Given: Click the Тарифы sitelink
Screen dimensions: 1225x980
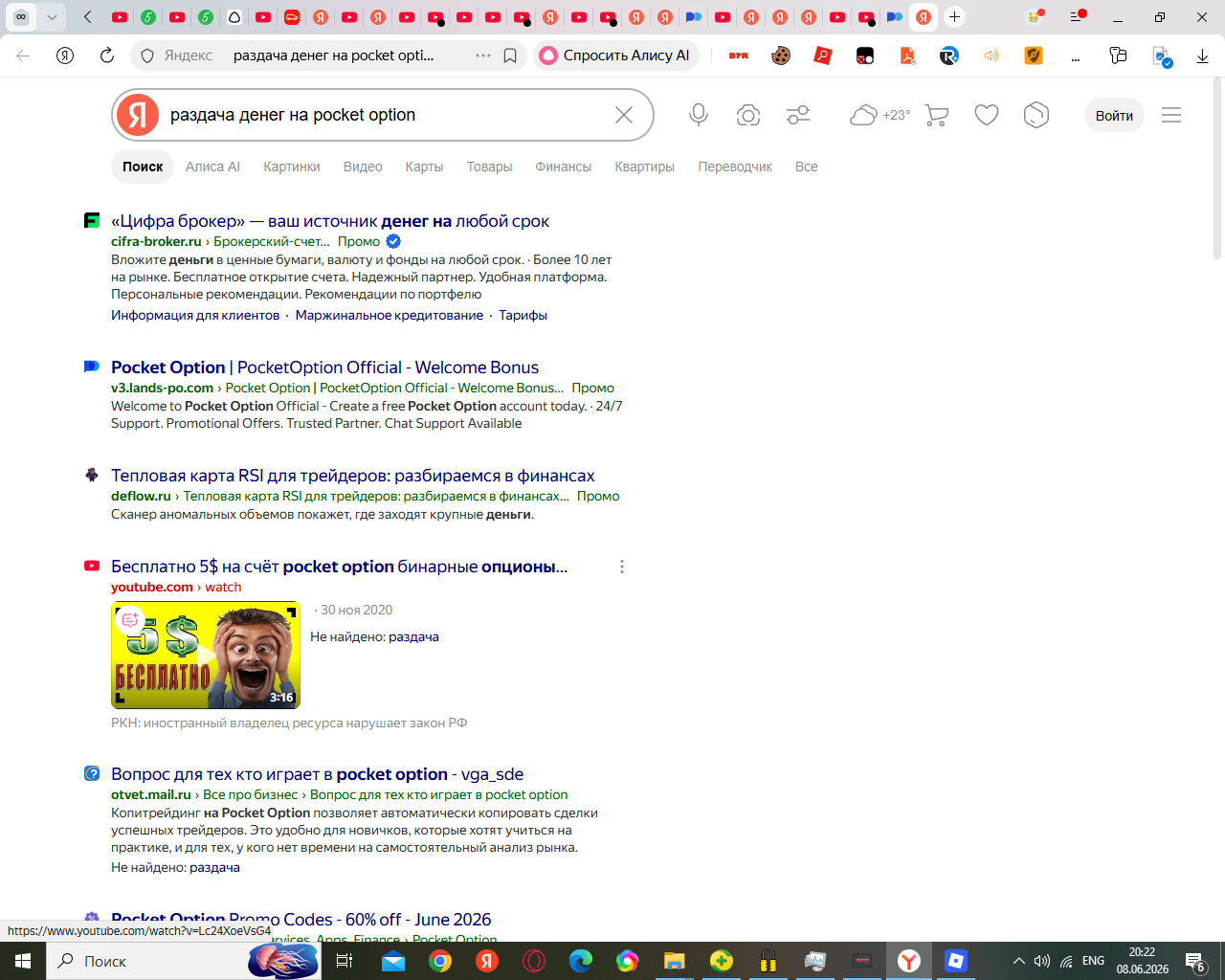Looking at the screenshot, I should 523,315.
